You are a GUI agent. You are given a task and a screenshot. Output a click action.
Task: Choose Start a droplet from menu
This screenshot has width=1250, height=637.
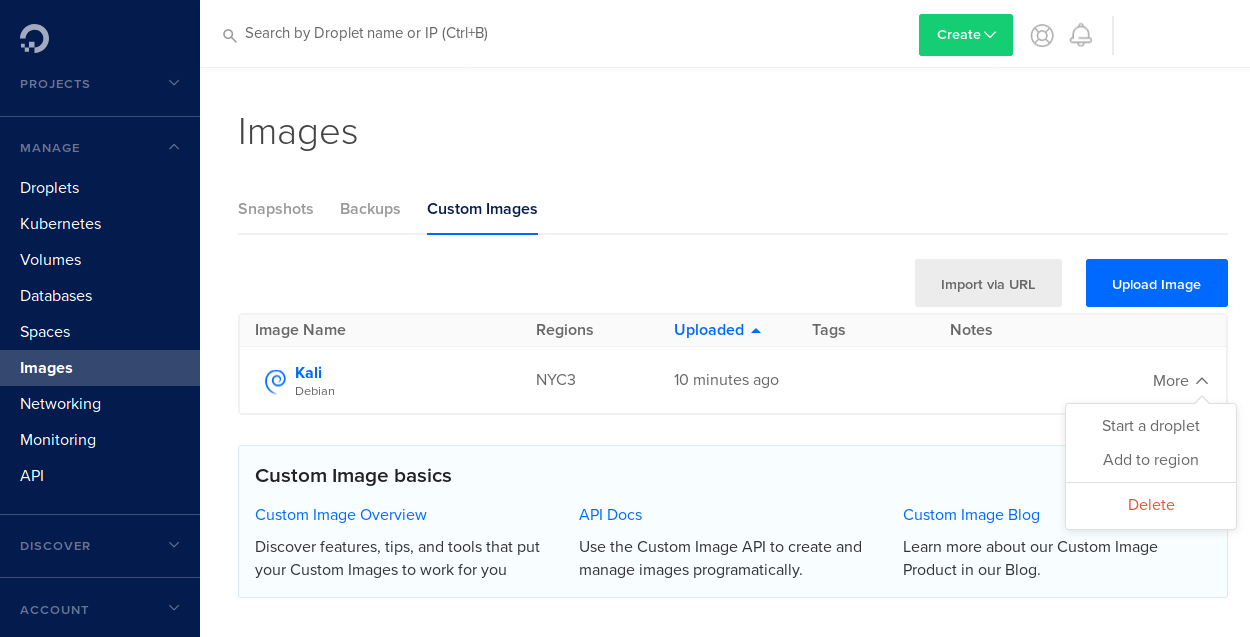pyautogui.click(x=1150, y=426)
